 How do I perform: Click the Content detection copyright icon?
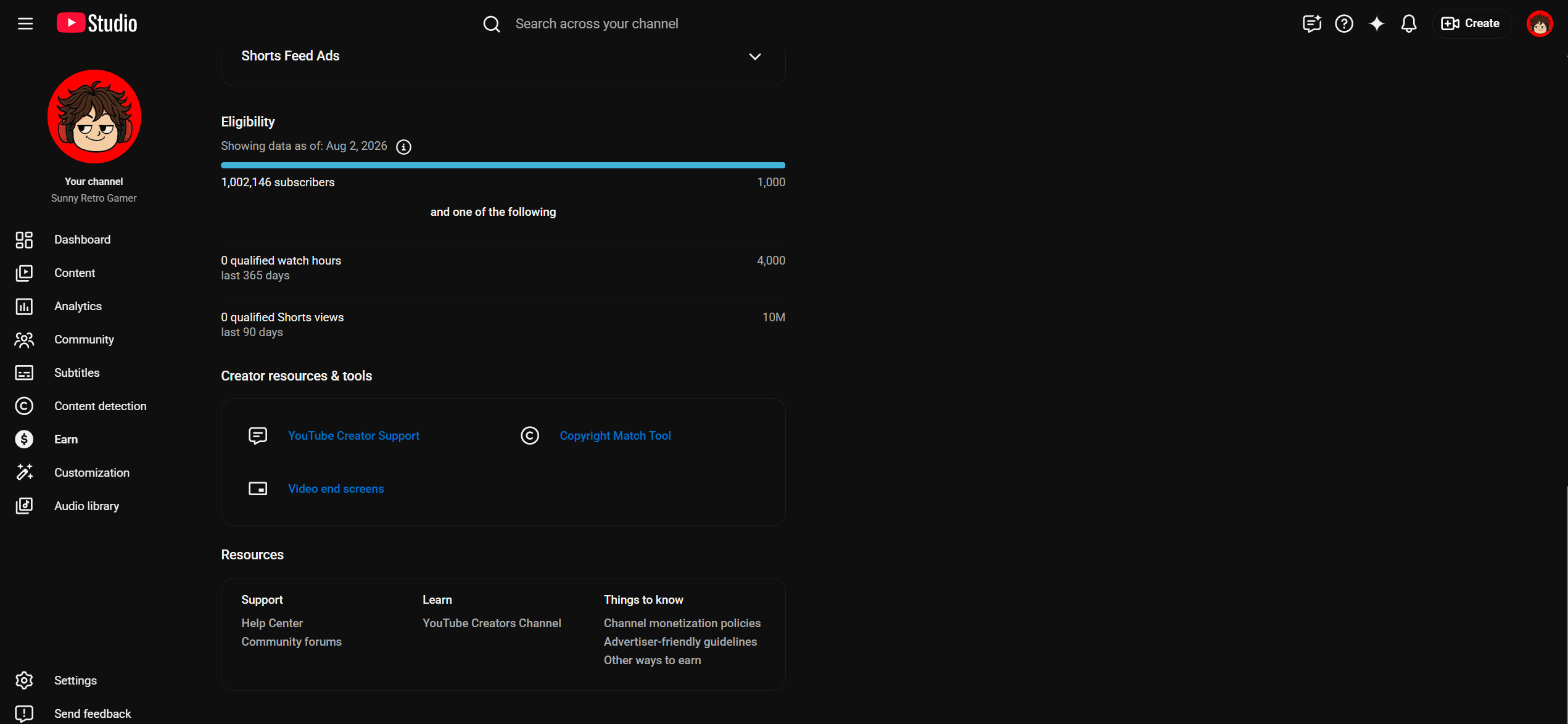point(24,406)
